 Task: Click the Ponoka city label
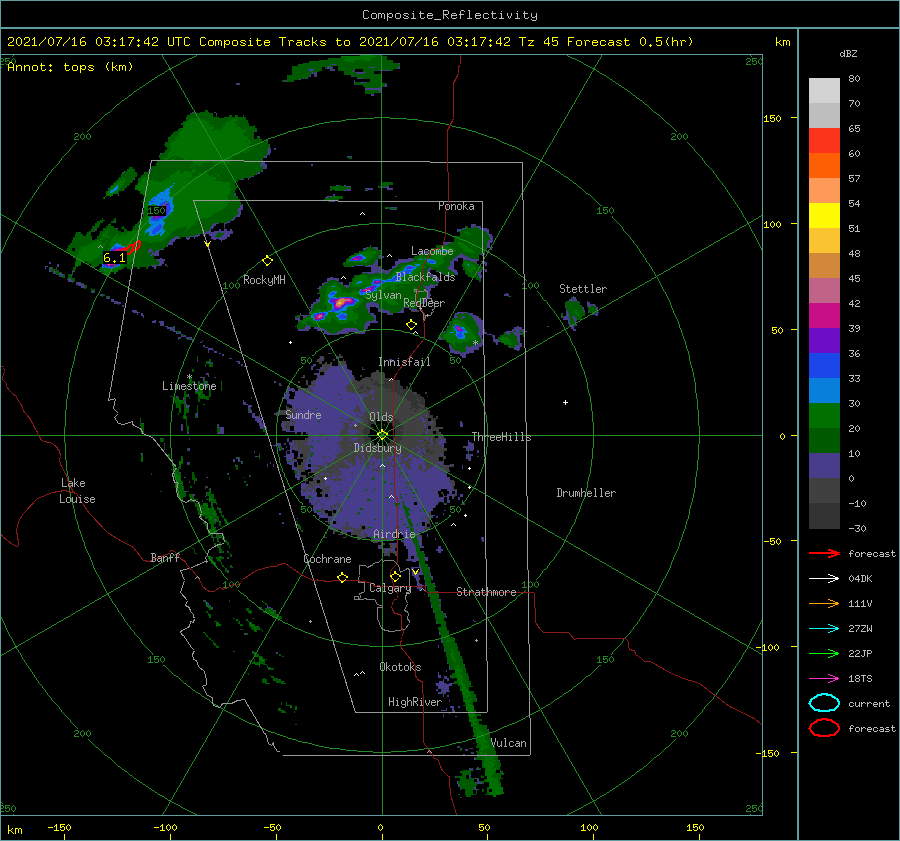456,206
